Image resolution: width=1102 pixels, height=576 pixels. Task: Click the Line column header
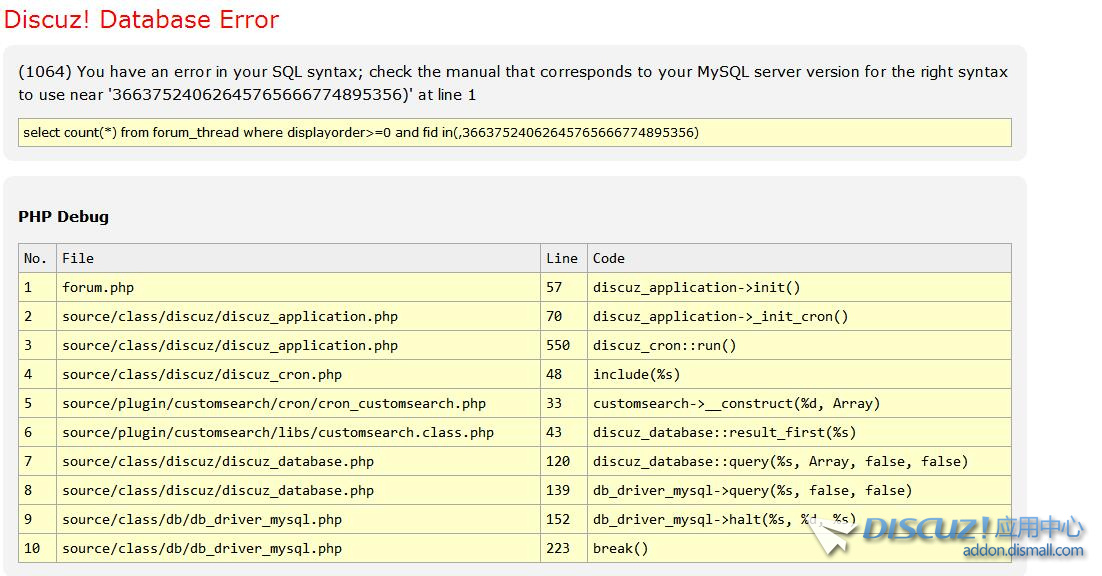562,258
